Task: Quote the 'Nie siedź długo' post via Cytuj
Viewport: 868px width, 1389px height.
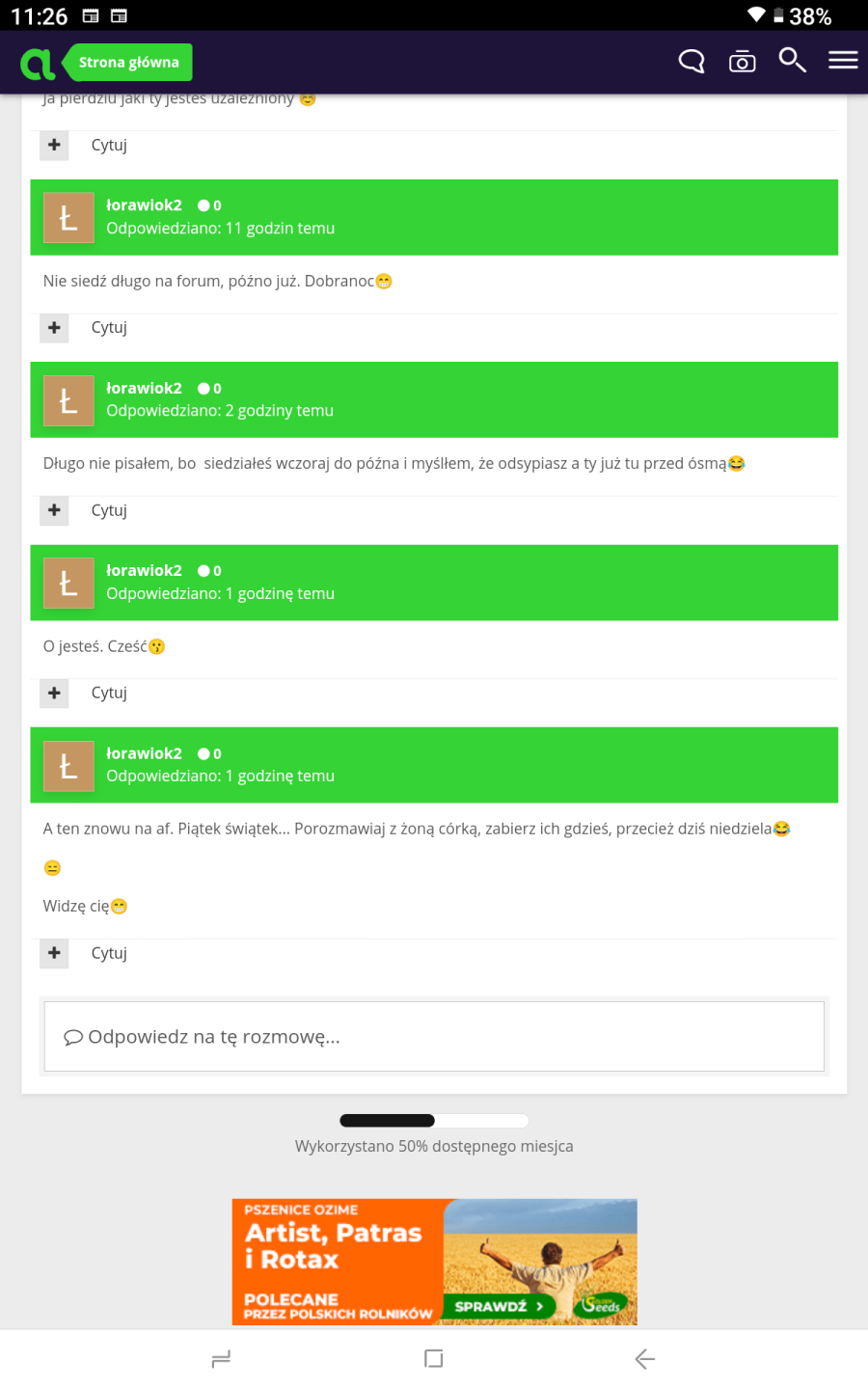Action: [109, 328]
